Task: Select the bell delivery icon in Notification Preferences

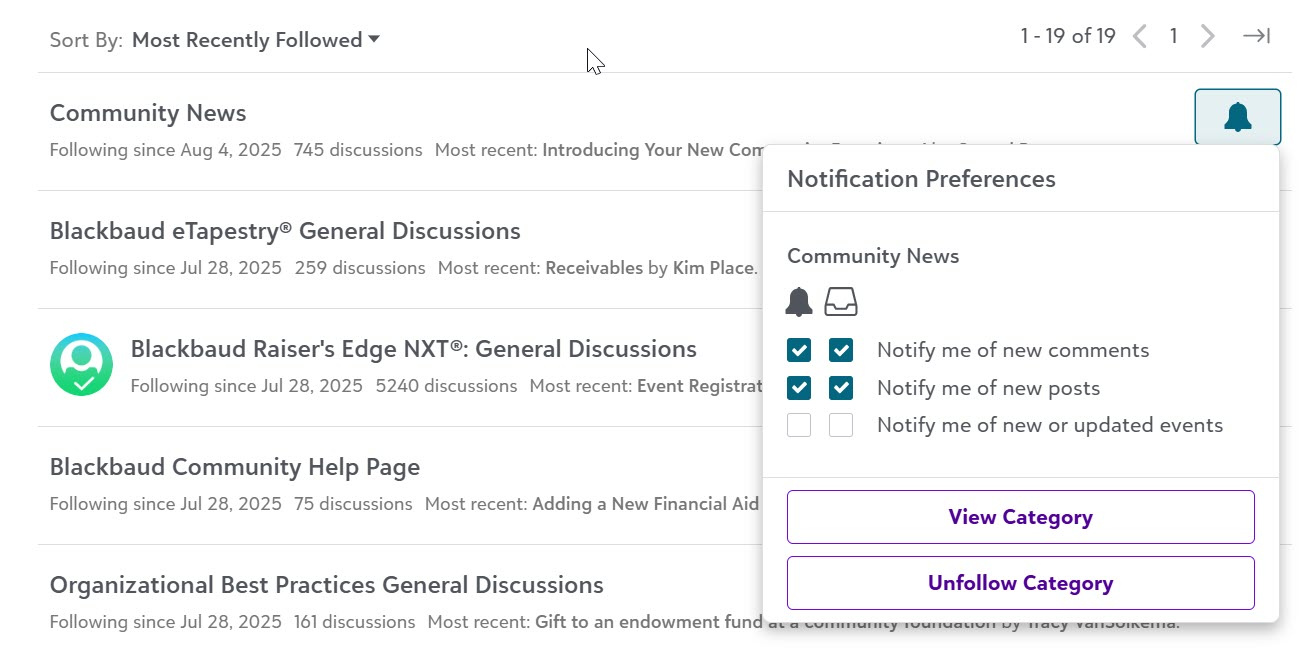Action: (x=798, y=300)
